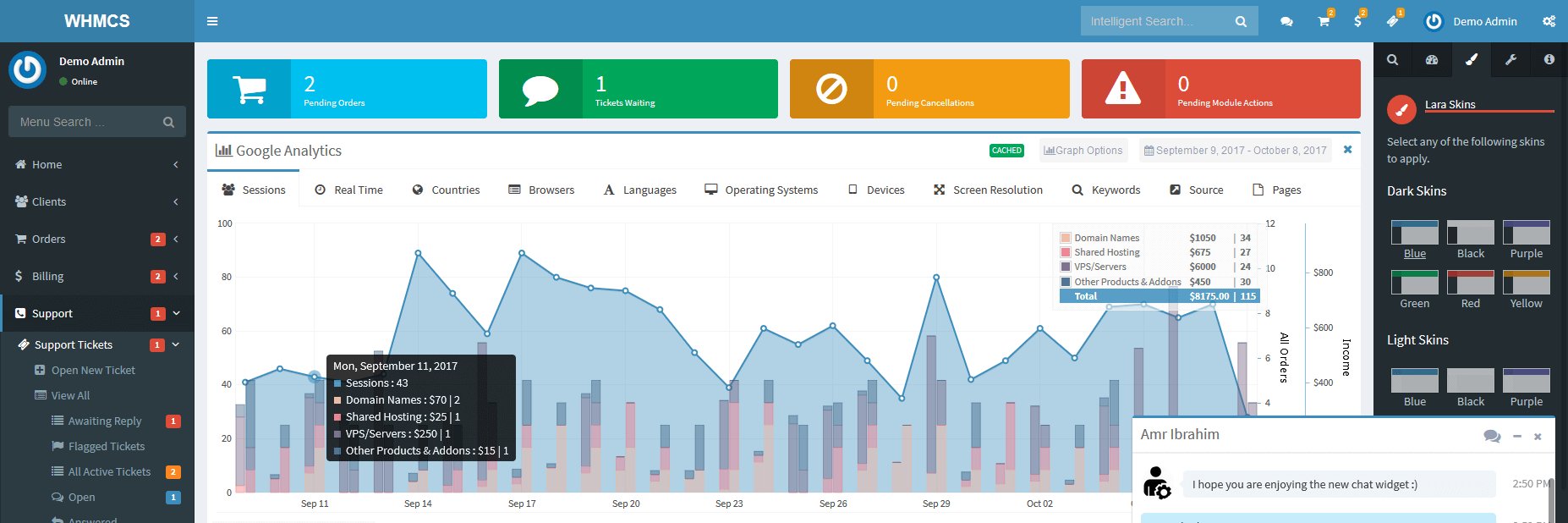The width and height of the screenshot is (1568, 523).
Task: Open the dollar billing notification icon
Action: pyautogui.click(x=1357, y=21)
